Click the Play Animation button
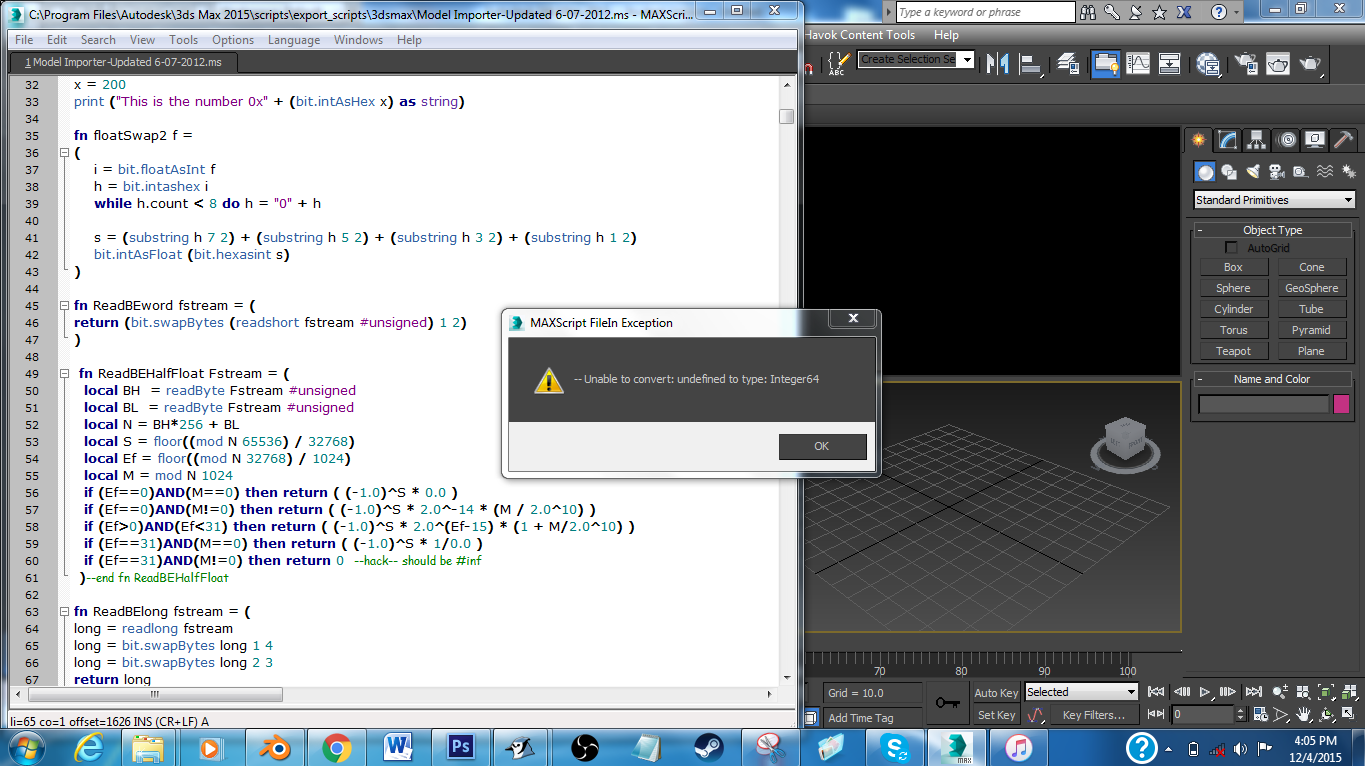 1206,692
